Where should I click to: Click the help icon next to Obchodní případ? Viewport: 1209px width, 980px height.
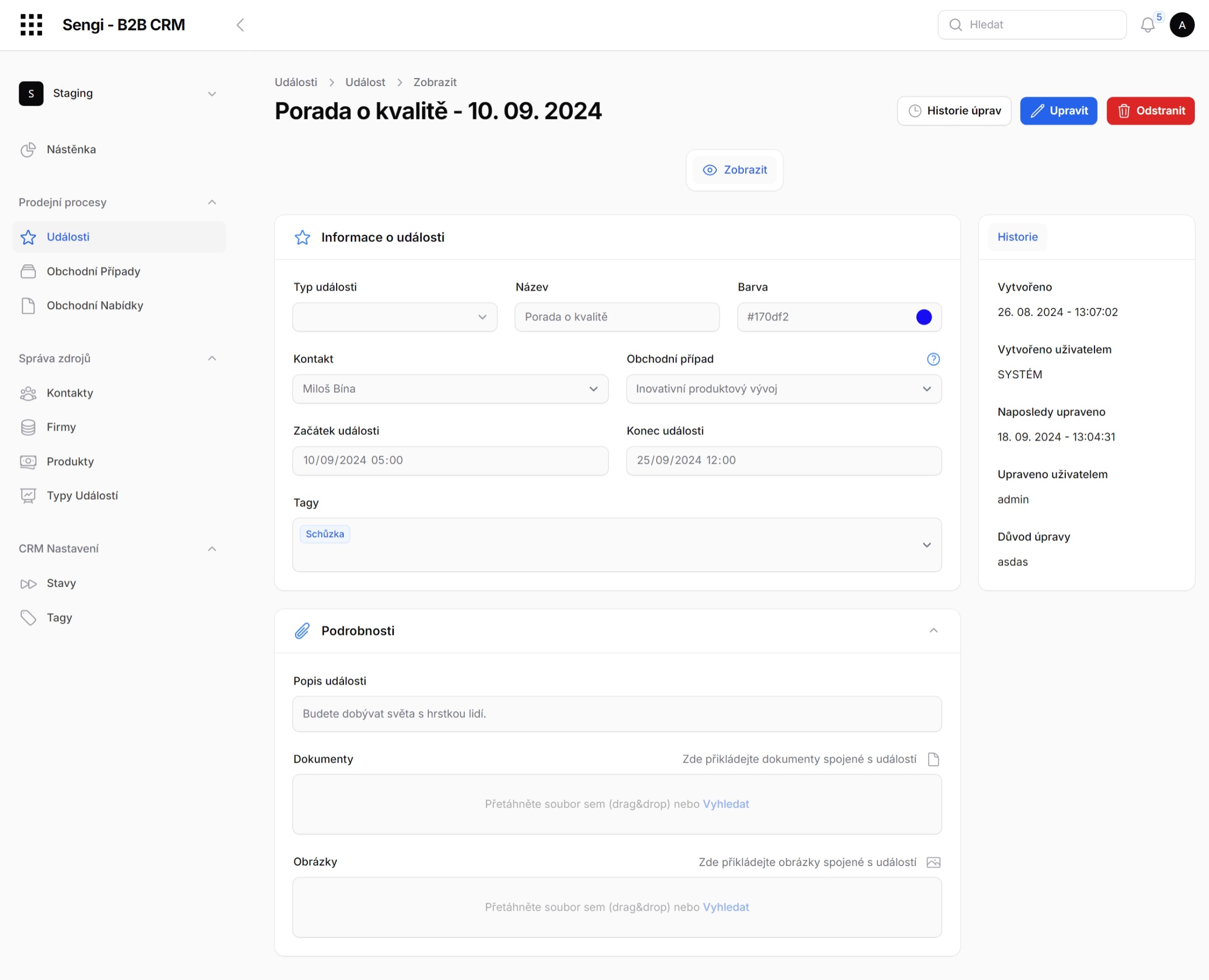pos(933,359)
